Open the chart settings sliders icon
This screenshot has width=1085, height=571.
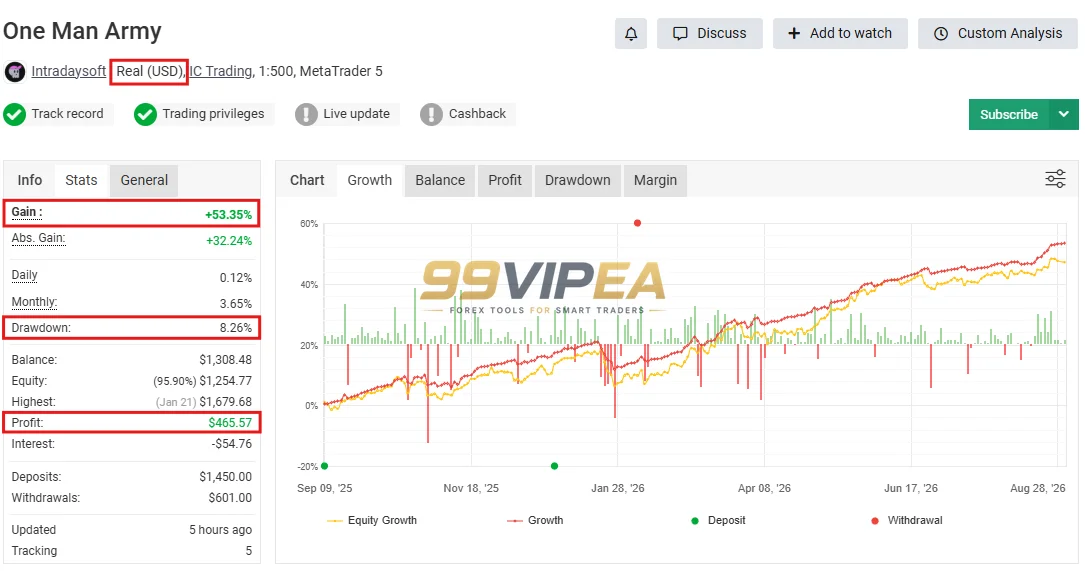click(1055, 179)
